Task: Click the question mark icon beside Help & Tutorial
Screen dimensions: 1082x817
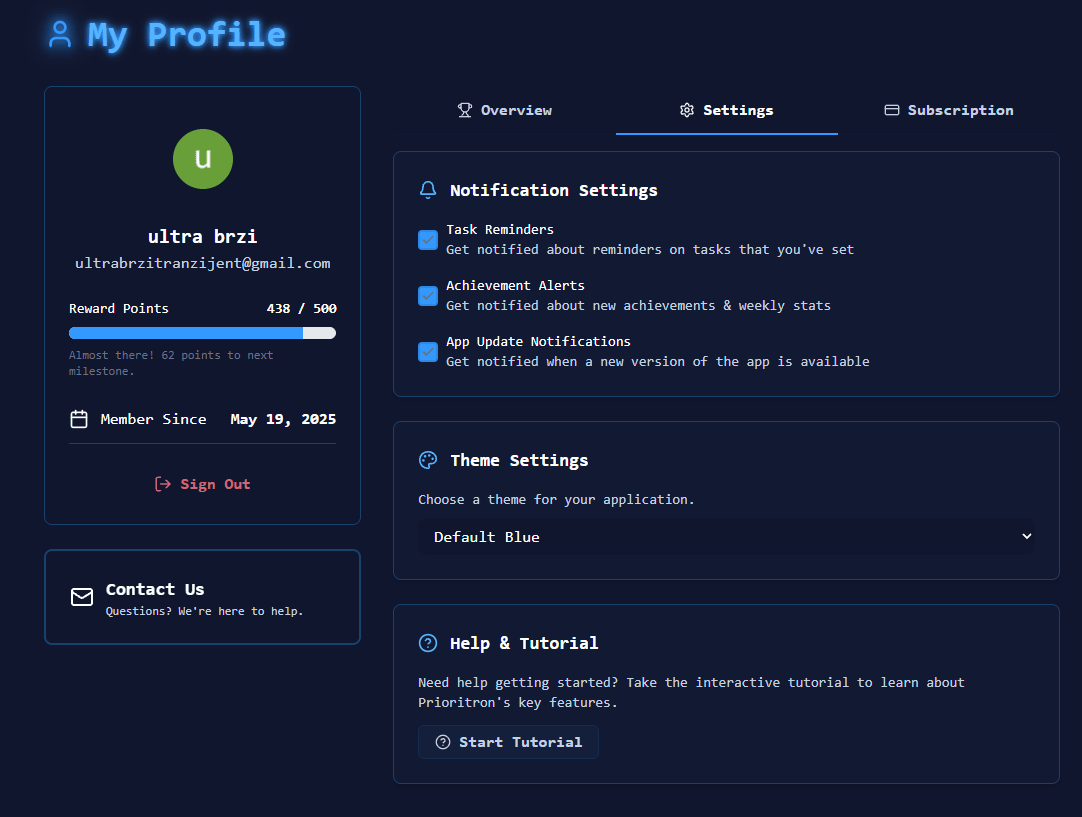Action: (x=428, y=643)
